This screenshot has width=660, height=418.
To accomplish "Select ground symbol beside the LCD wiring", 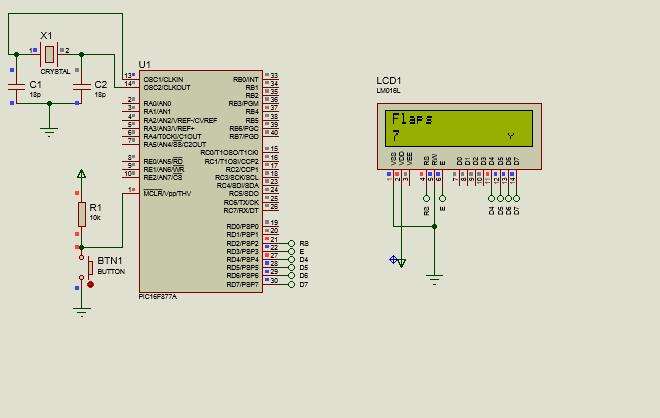I will [x=434, y=280].
